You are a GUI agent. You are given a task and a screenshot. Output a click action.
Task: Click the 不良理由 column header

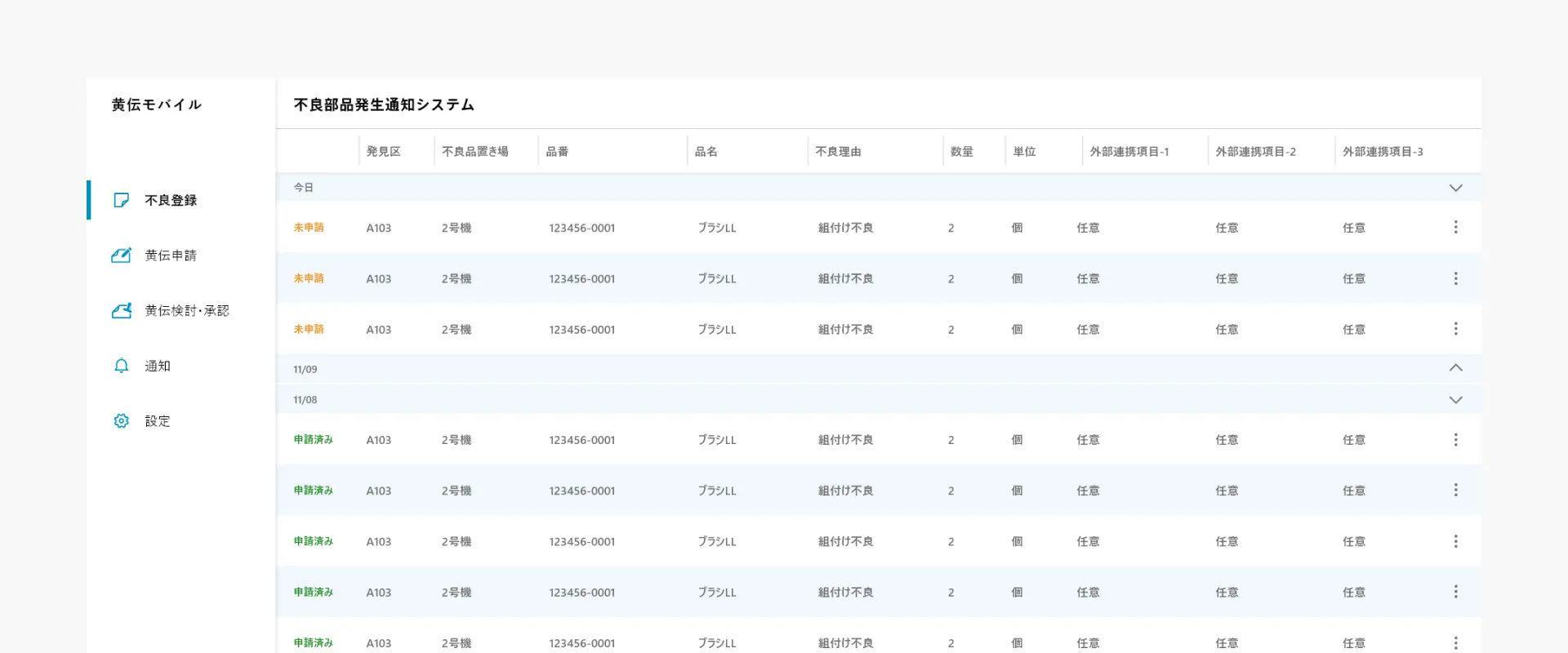838,152
